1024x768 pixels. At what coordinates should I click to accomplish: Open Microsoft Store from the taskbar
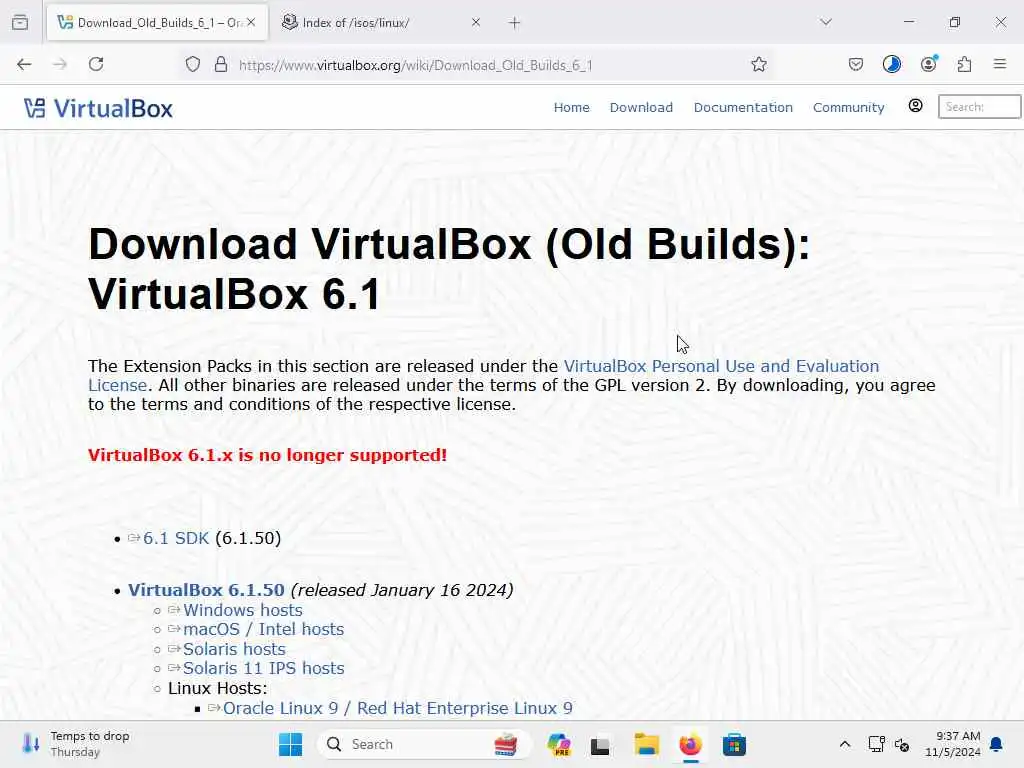pyautogui.click(x=734, y=744)
